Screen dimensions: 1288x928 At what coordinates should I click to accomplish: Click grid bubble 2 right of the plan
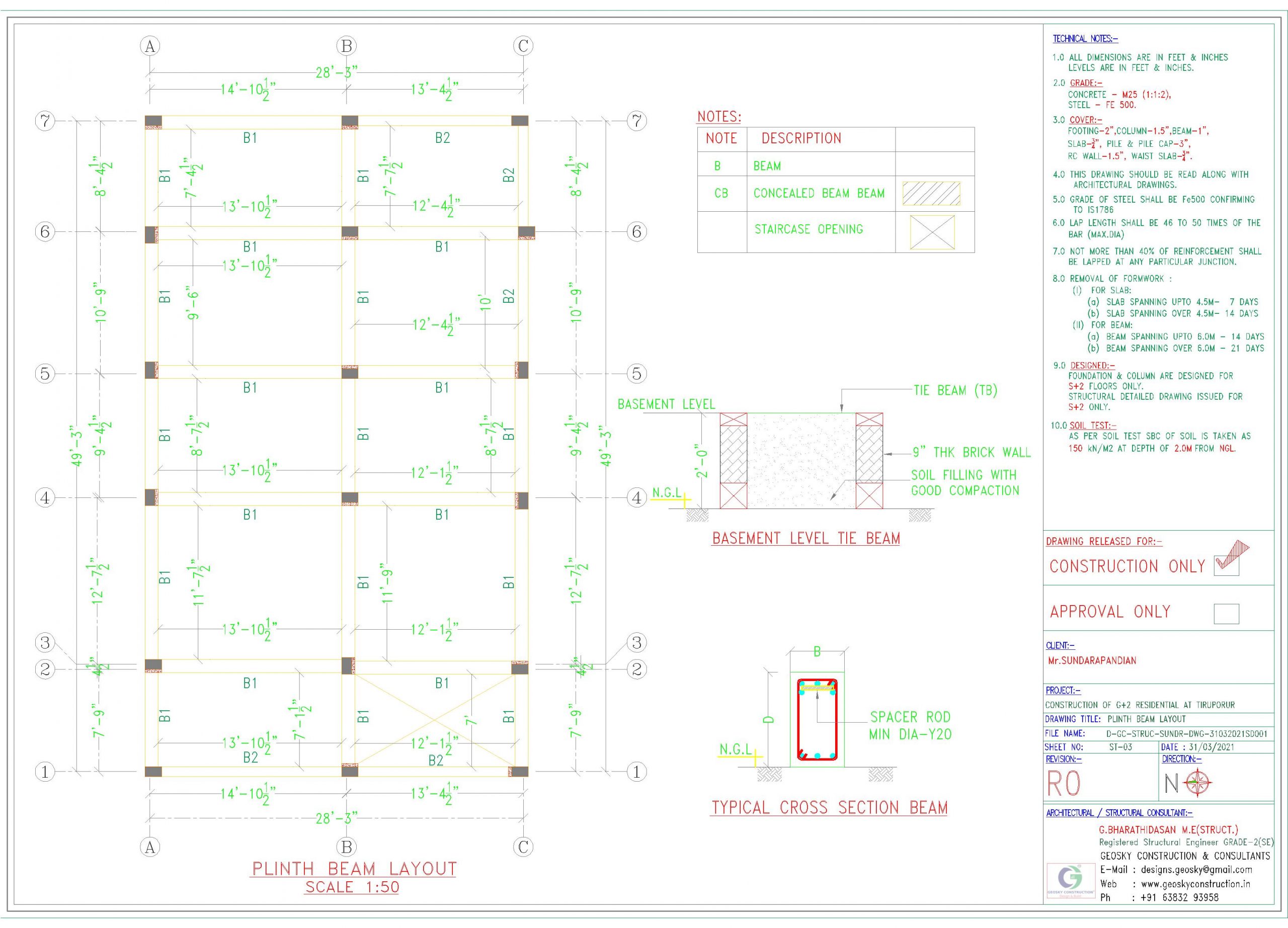coord(636,670)
